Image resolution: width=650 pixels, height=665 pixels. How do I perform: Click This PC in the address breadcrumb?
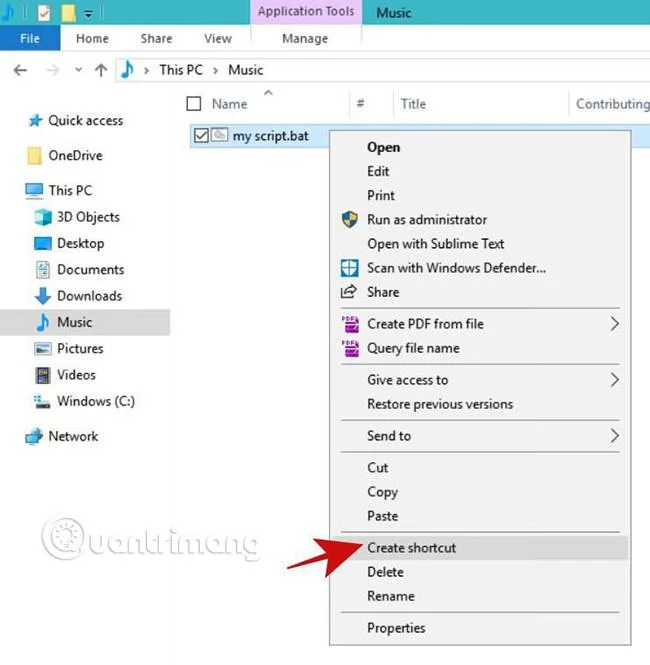[181, 70]
